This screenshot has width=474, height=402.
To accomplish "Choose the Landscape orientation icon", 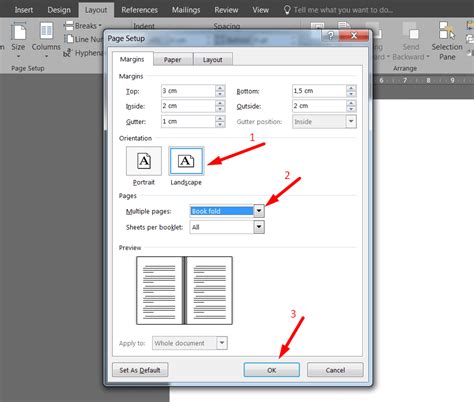I will (x=186, y=161).
